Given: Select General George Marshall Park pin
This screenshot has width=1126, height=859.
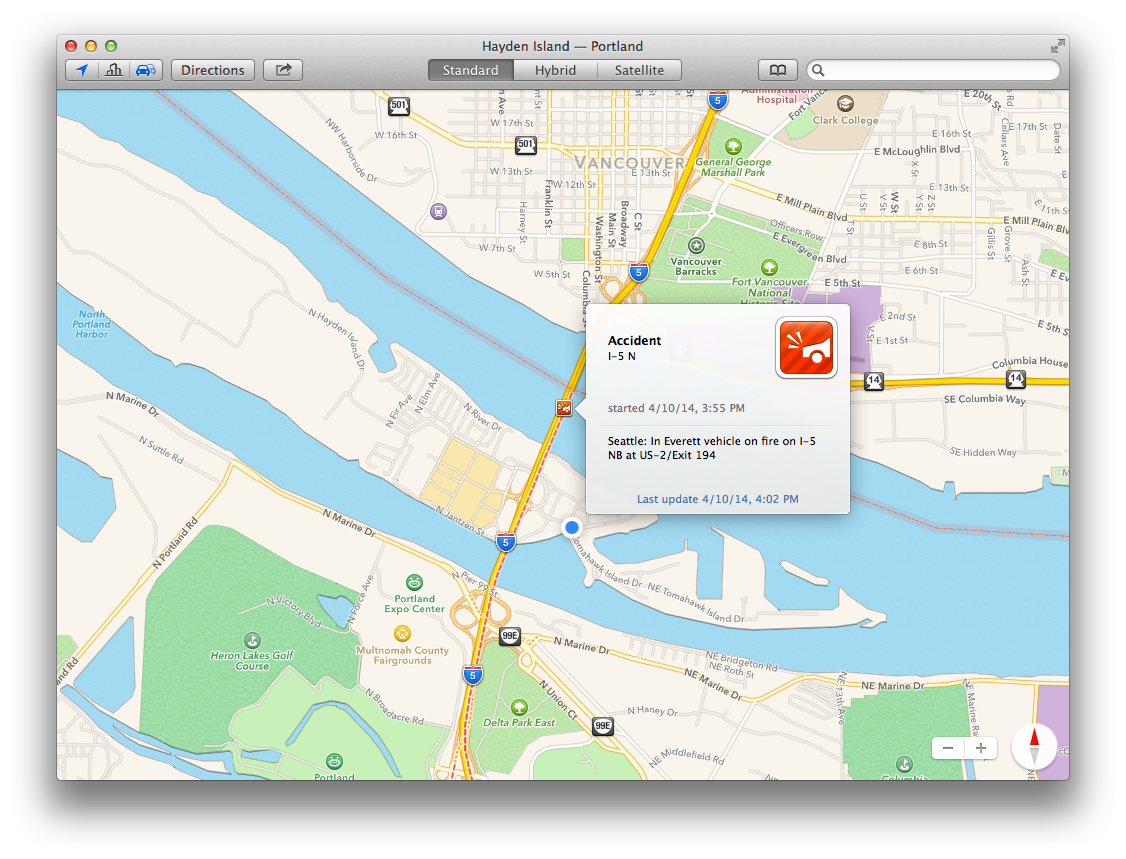Looking at the screenshot, I should coord(733,147).
